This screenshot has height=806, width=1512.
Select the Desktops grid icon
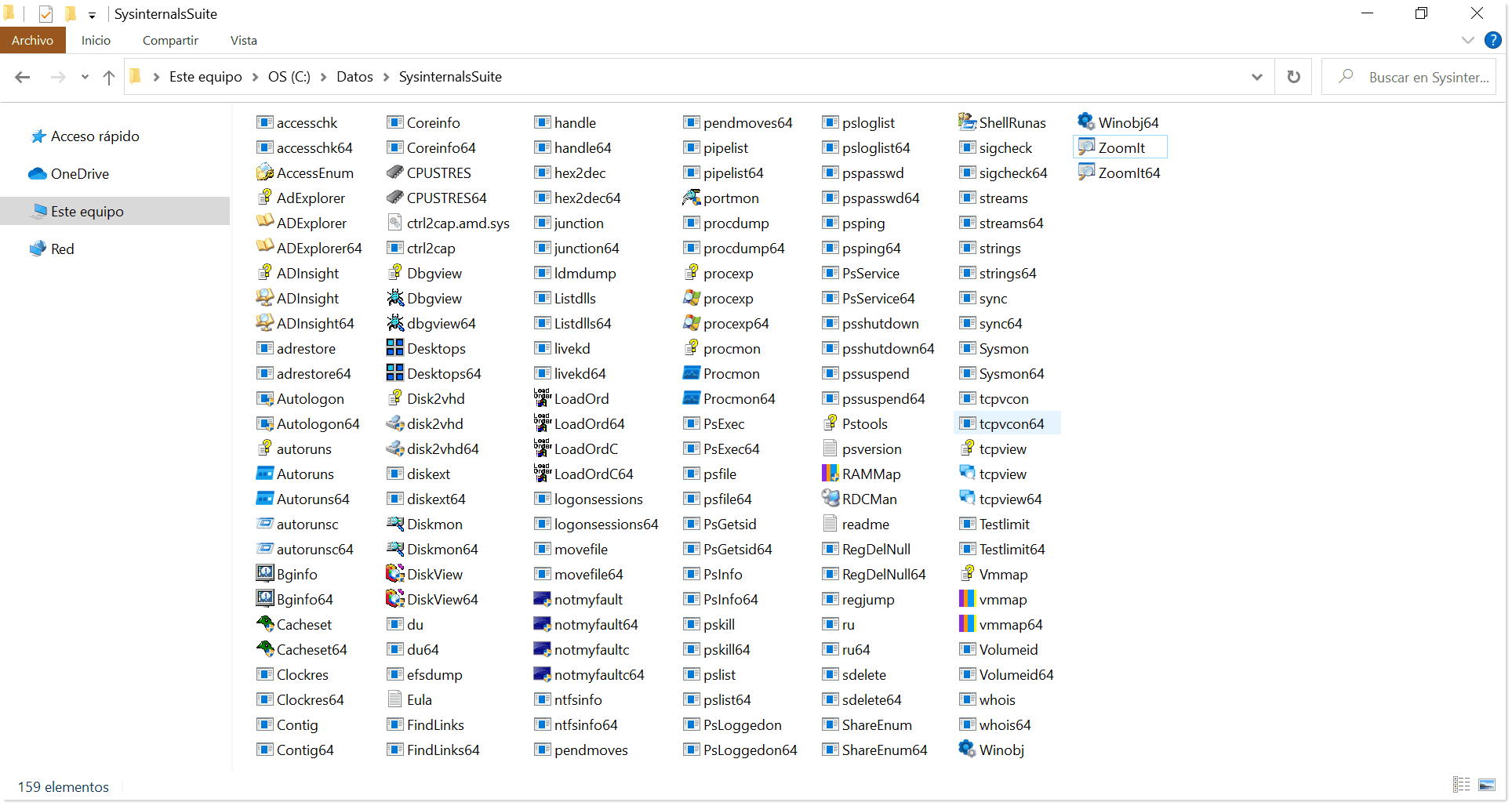pos(395,348)
